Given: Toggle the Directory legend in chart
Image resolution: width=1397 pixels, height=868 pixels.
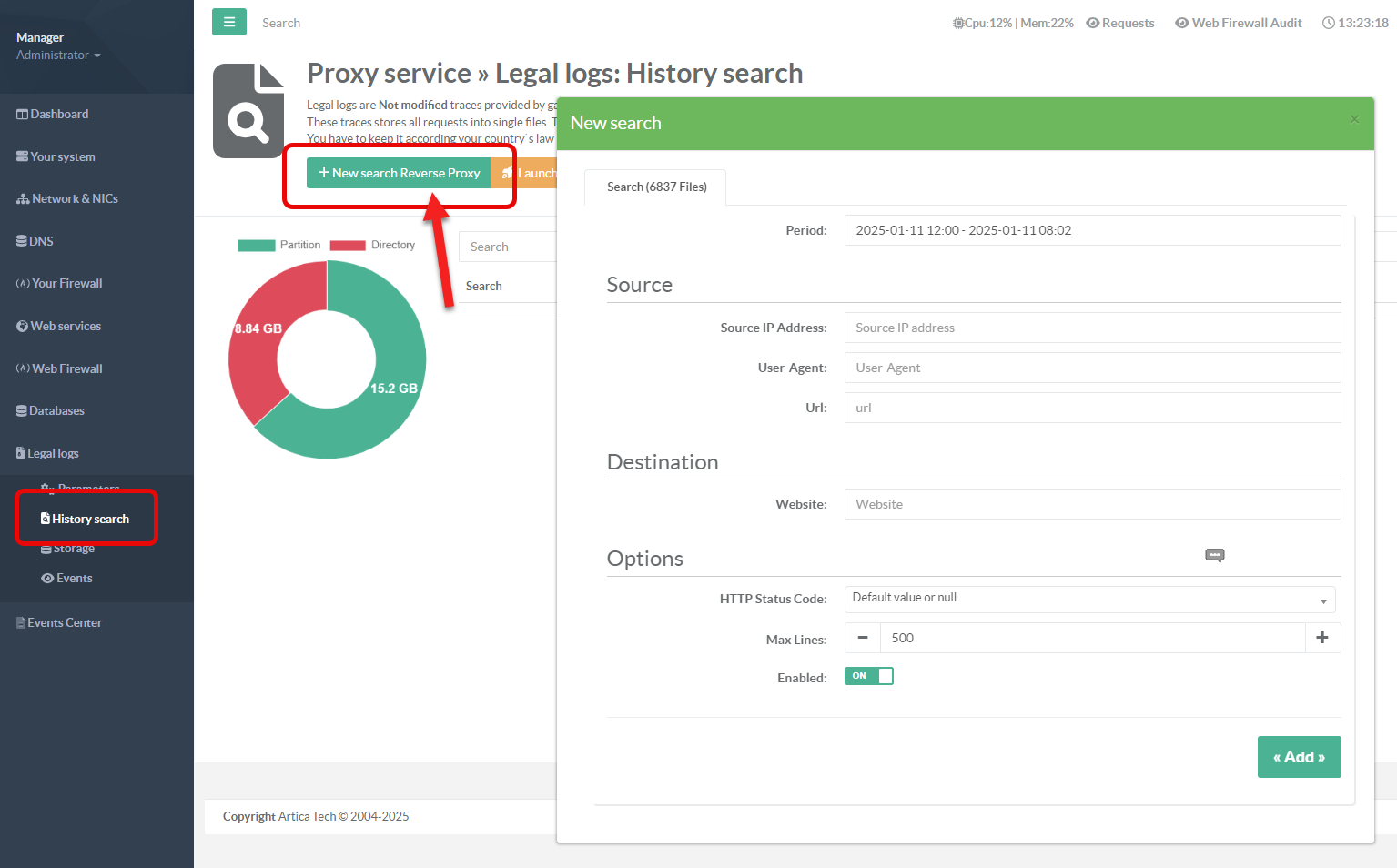Looking at the screenshot, I should pyautogui.click(x=372, y=245).
